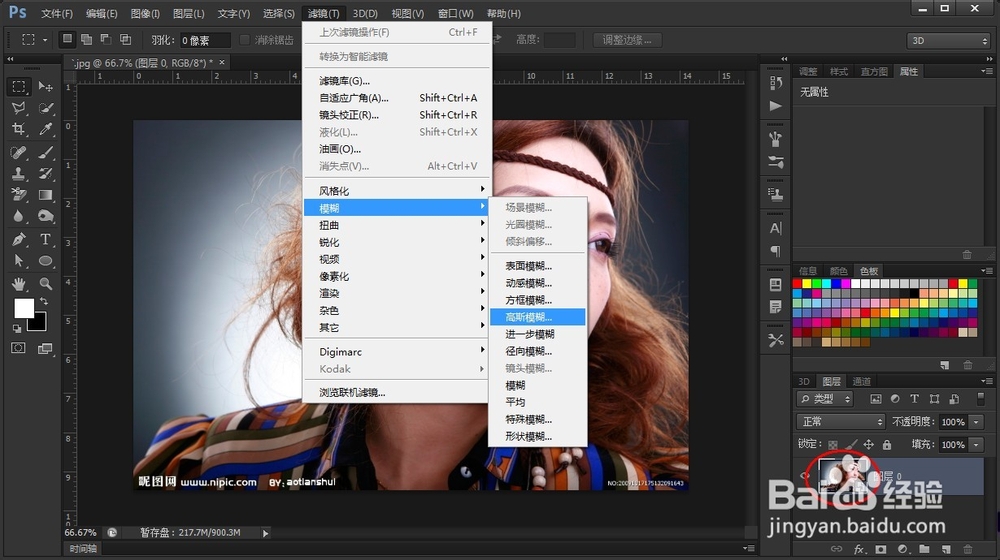Click the white foreground color swatch
The image size is (1000, 560).
(23, 308)
